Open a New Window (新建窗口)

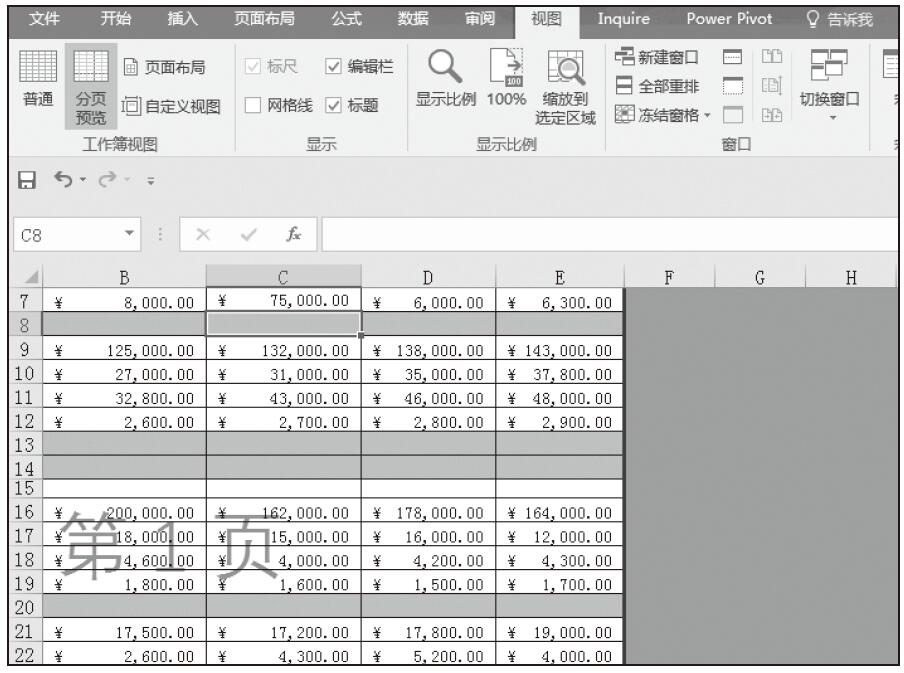pos(657,57)
